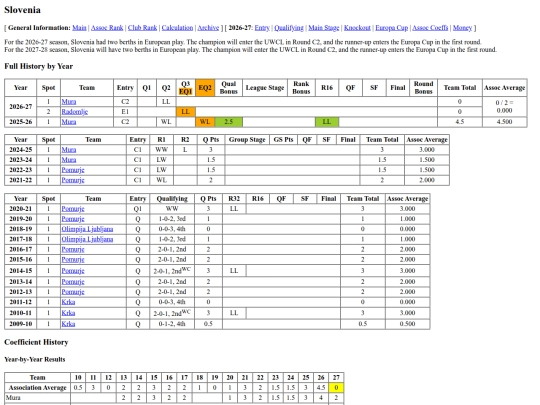Open Pomurje link in 2020-21 row
The width and height of the screenshot is (540, 405).
73,209
